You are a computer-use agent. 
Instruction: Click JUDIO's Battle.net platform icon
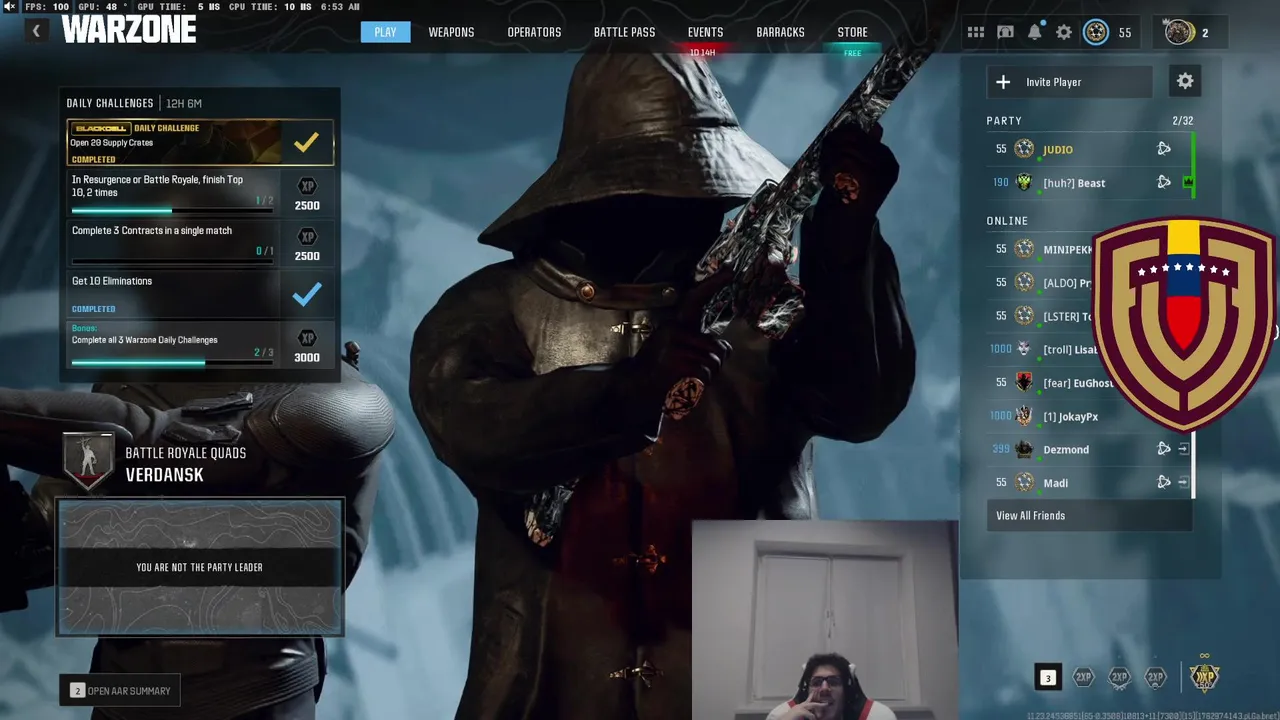click(1164, 149)
